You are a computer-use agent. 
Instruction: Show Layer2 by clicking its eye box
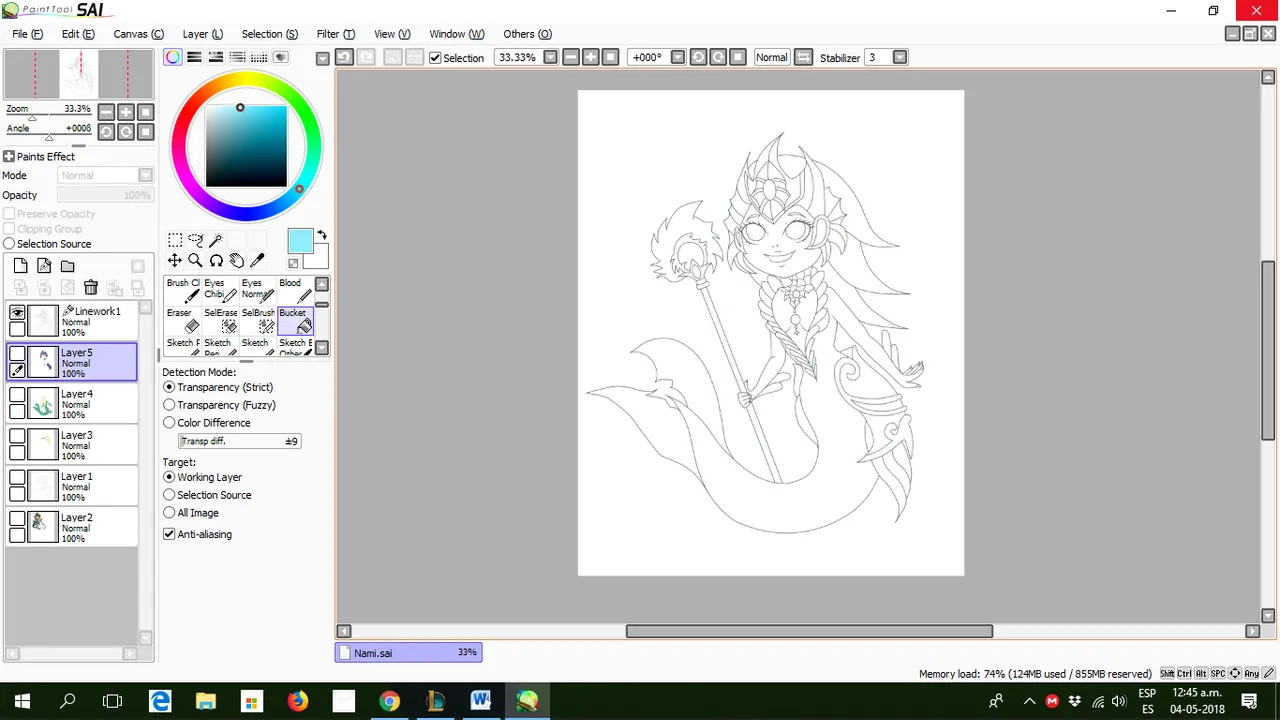click(17, 519)
